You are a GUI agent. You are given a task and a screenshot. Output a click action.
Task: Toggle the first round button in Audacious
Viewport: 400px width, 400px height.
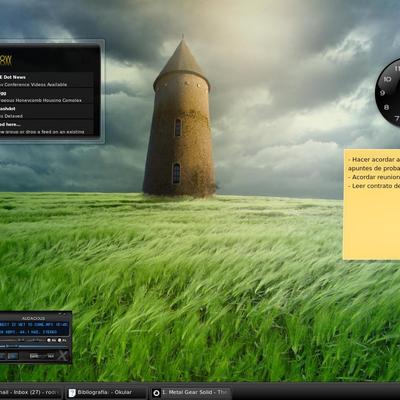tap(49, 340)
